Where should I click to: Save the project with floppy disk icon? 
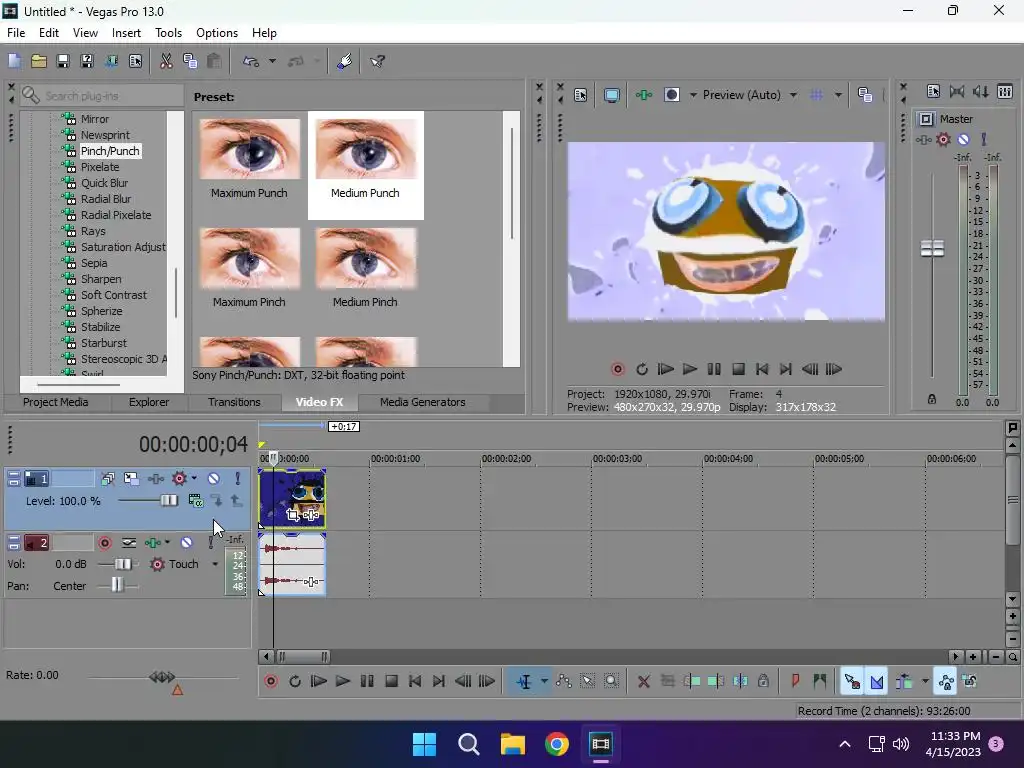pos(63,61)
